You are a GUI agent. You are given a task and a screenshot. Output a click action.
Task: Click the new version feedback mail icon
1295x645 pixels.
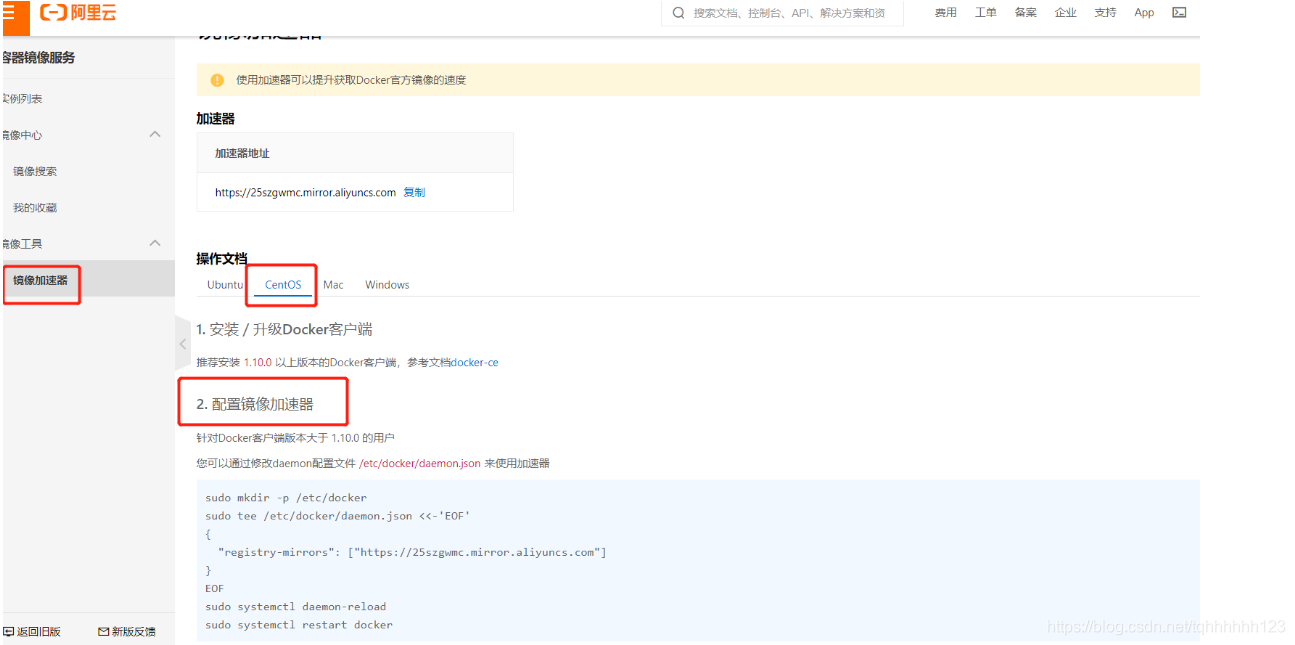[103, 632]
